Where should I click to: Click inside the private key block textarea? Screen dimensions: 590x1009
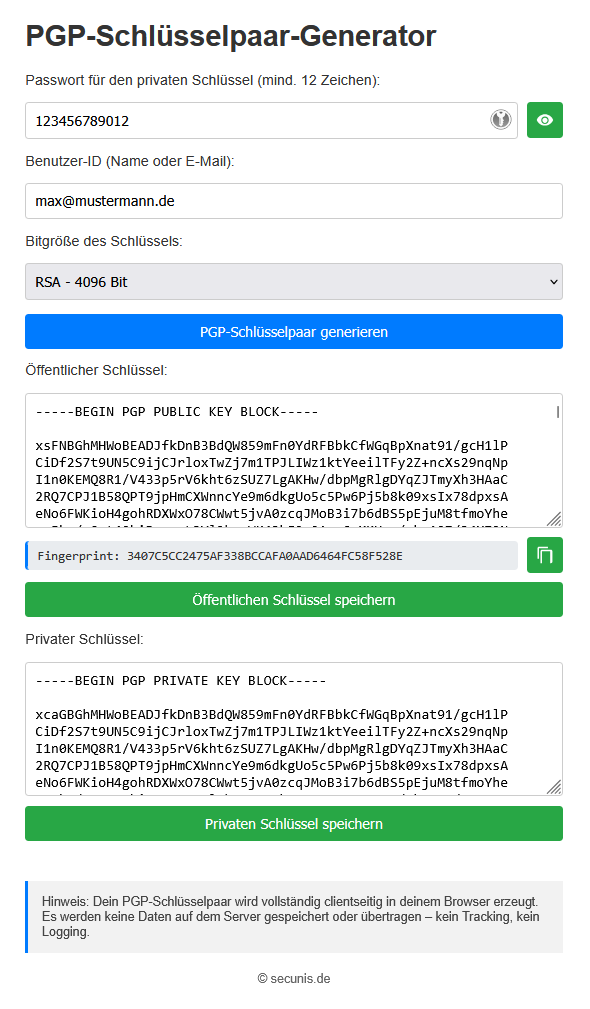click(x=290, y=729)
